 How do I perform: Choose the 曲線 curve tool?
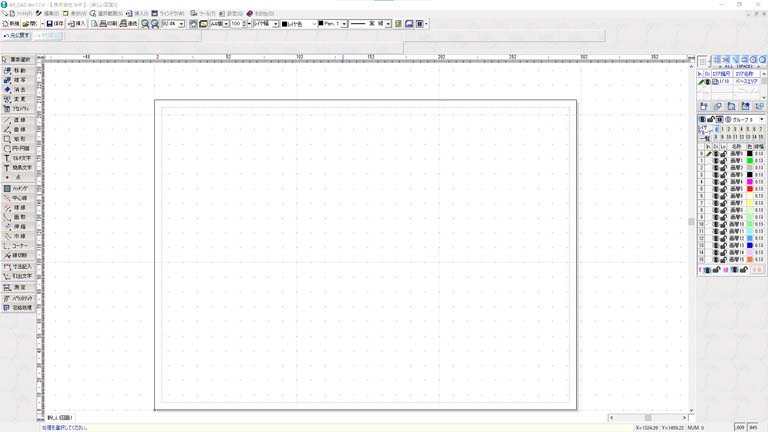[17, 129]
